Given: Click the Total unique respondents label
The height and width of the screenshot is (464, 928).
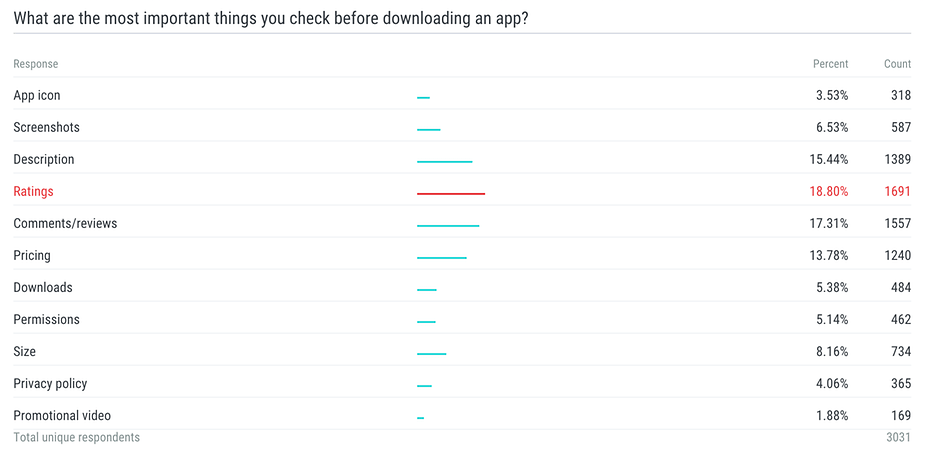Looking at the screenshot, I should pos(76,437).
